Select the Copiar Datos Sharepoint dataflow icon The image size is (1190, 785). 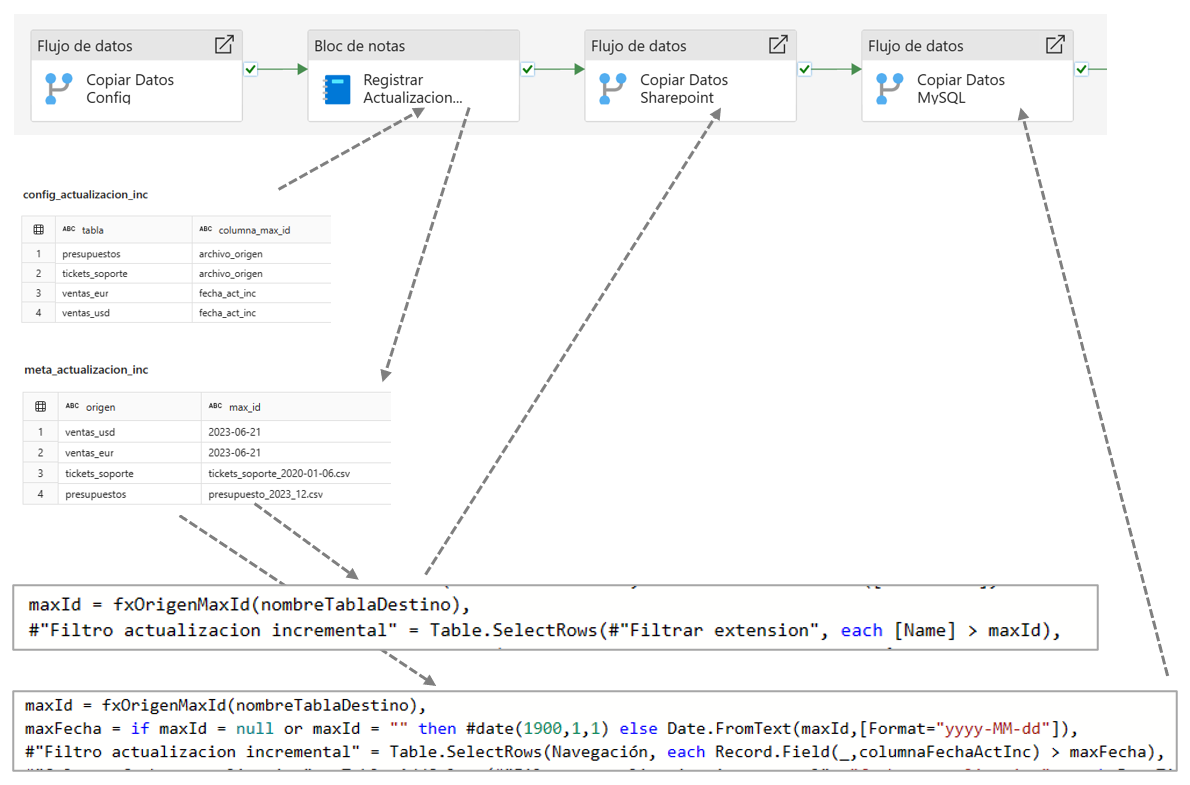612,88
